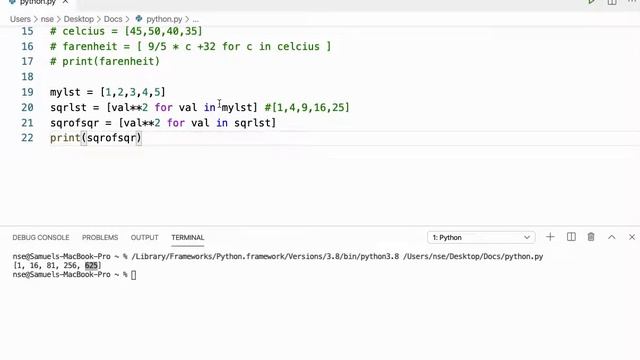Click the Users breadcrumb segment
The height and width of the screenshot is (360, 640).
coord(20,19)
